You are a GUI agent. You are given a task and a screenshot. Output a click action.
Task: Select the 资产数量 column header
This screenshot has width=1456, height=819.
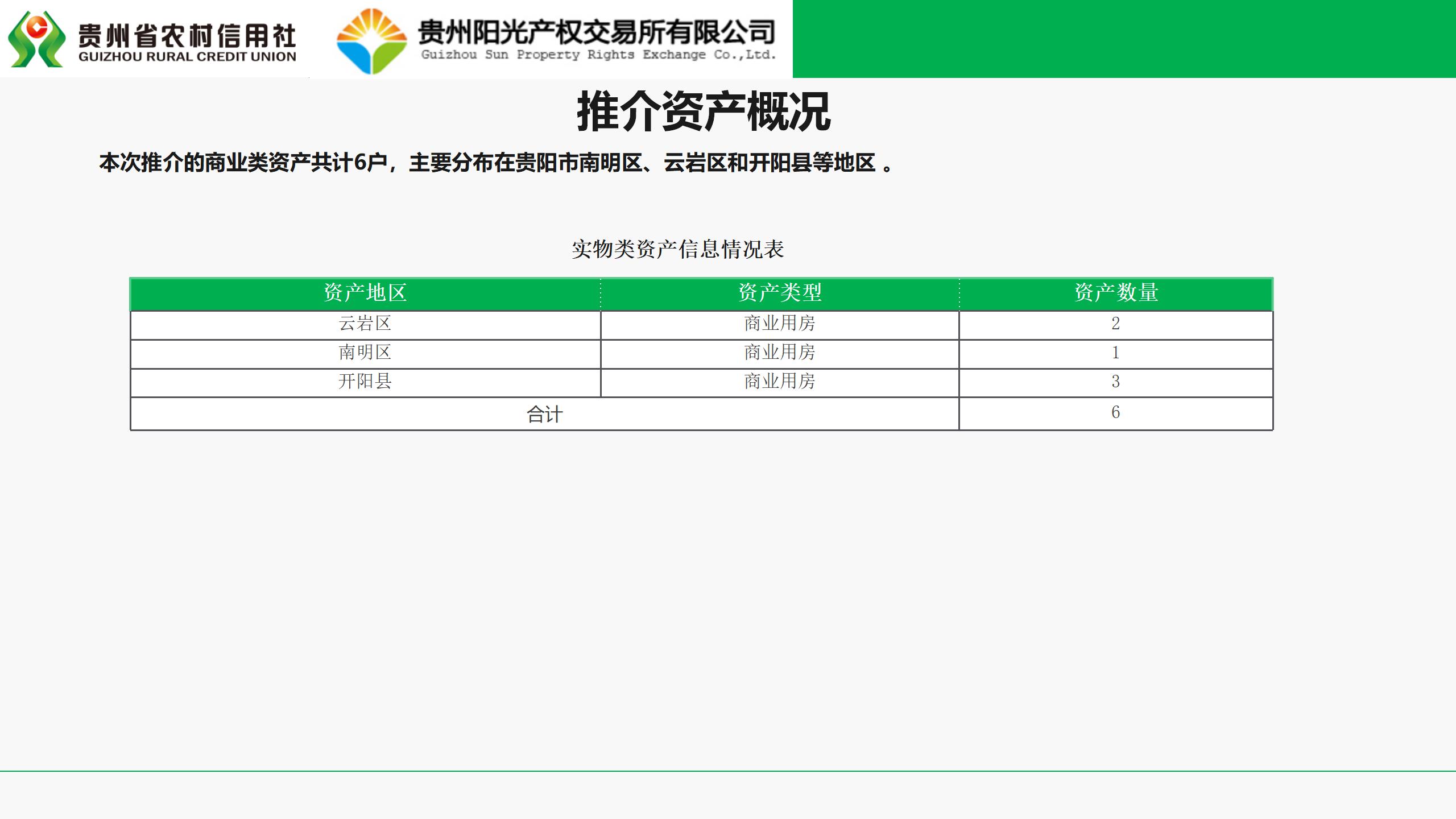[x=1115, y=293]
